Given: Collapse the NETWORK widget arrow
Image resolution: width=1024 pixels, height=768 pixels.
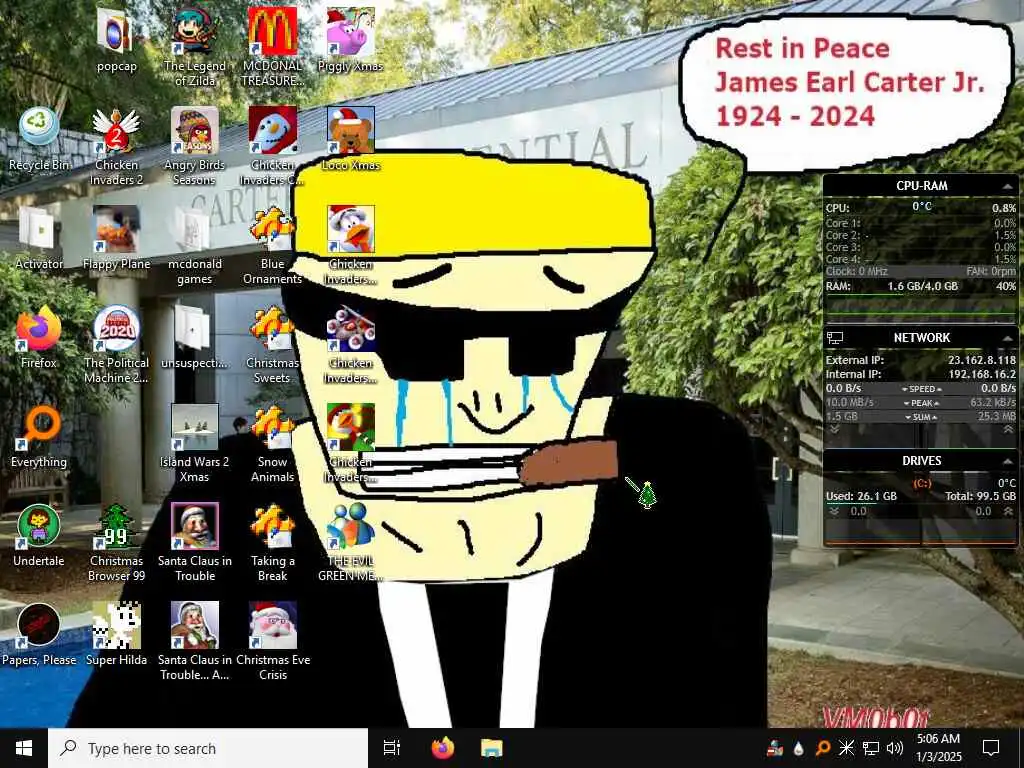Looking at the screenshot, I should (1006, 338).
